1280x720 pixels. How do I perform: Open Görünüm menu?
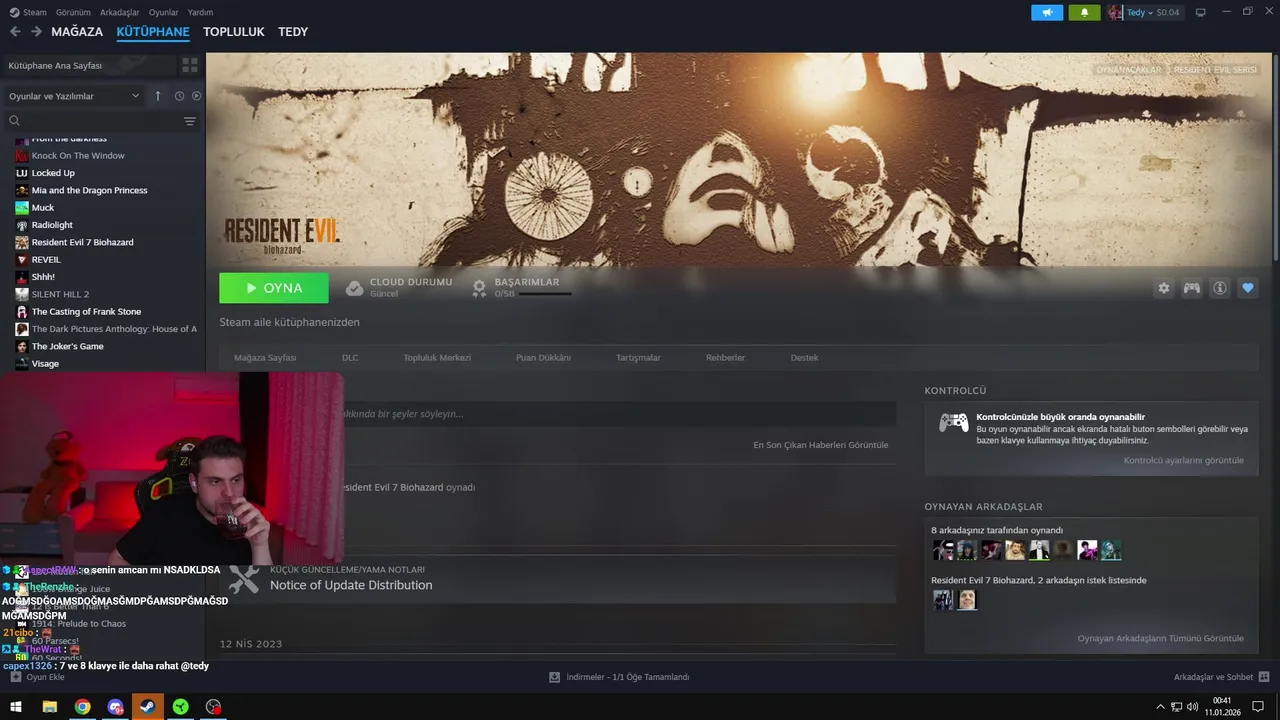coord(73,12)
